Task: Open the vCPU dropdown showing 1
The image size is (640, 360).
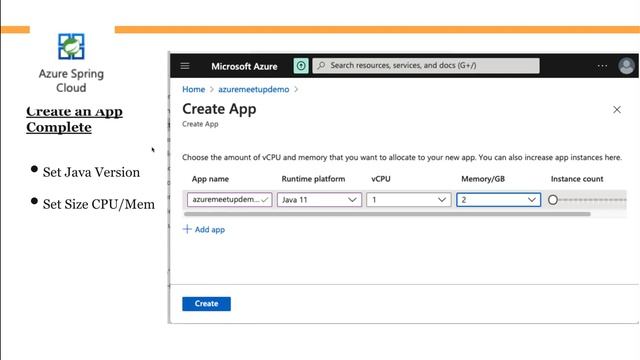Action: click(409, 200)
